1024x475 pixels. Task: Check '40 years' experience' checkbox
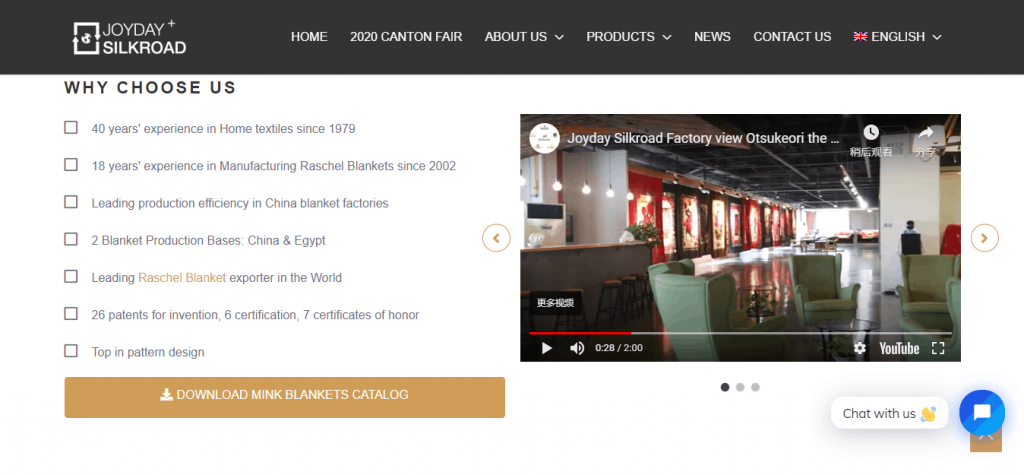click(x=71, y=127)
